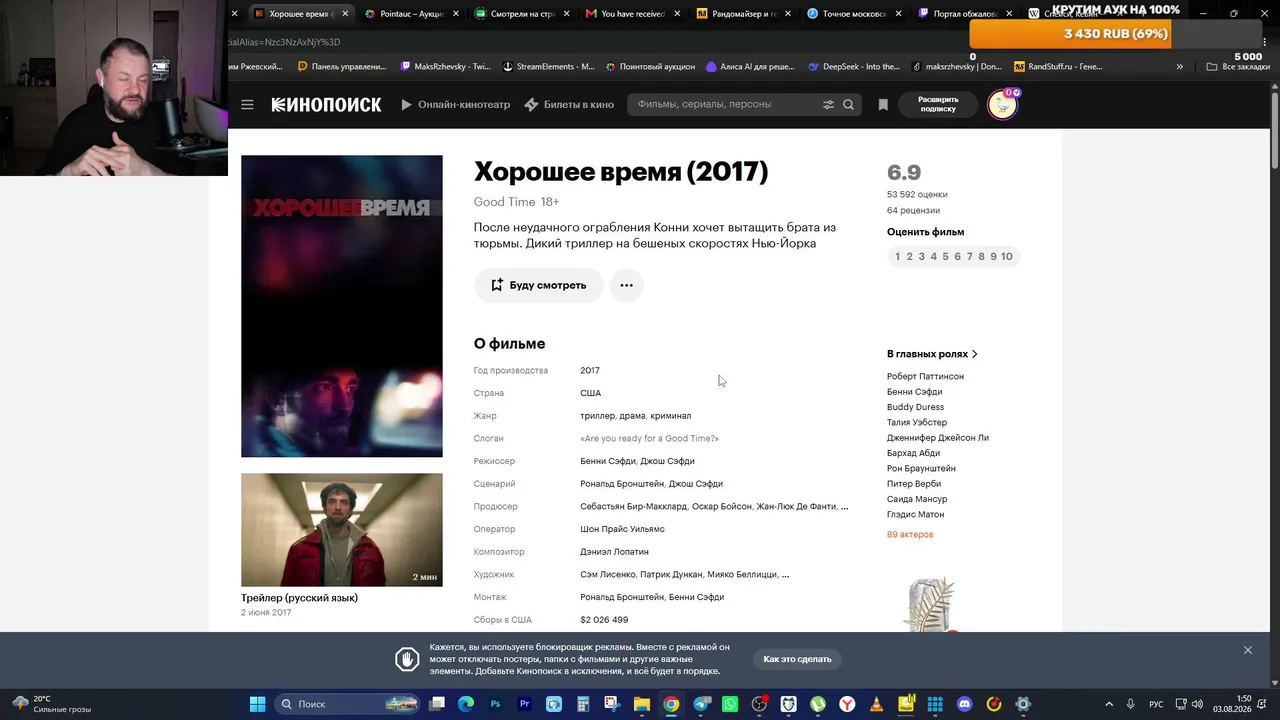The width and height of the screenshot is (1280, 720).
Task: Open actor Роберт Паттинсон's page
Action: 925,377
